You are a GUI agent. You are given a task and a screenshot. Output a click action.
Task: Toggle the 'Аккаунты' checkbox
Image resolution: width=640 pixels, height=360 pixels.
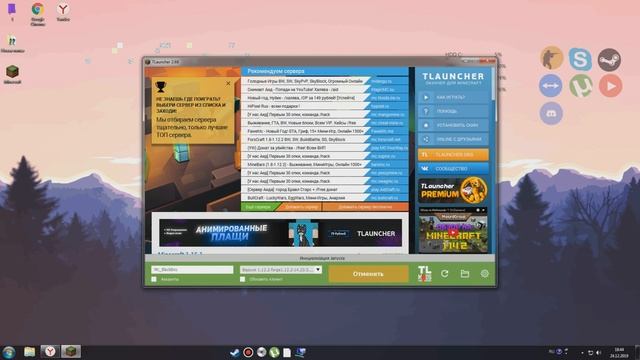[154, 279]
